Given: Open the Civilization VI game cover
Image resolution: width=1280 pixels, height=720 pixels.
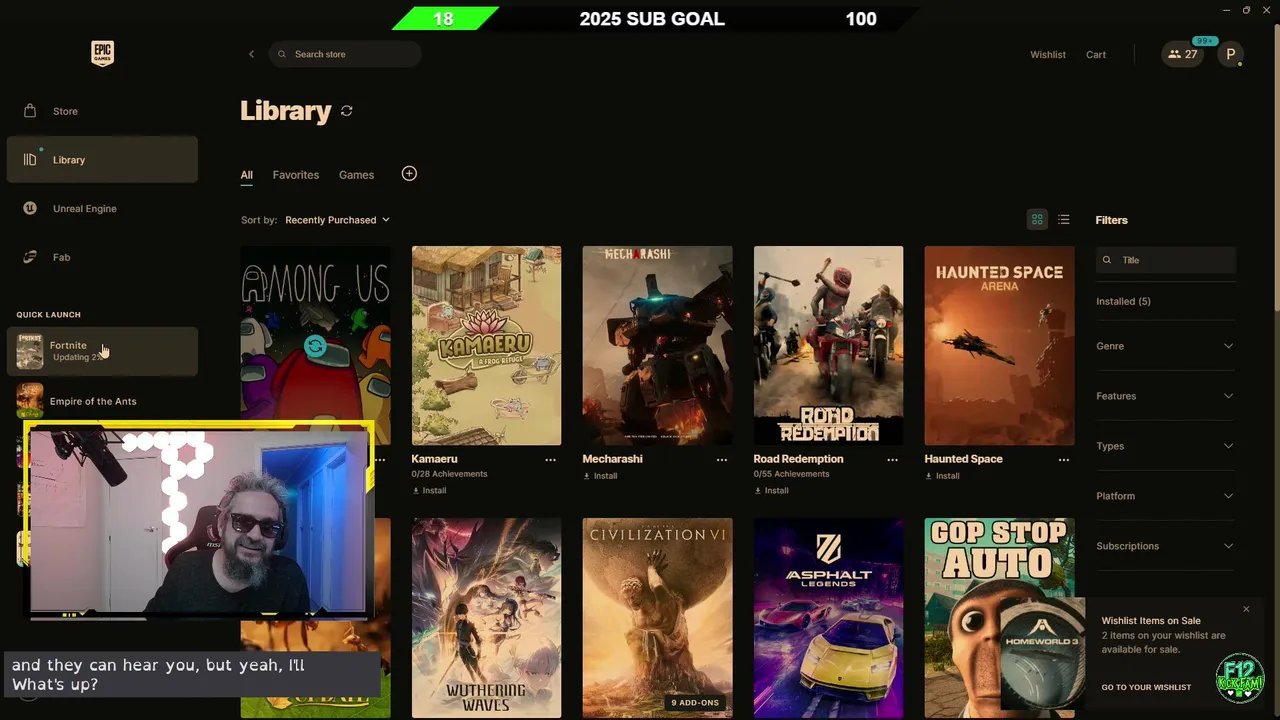Looking at the screenshot, I should [x=657, y=617].
